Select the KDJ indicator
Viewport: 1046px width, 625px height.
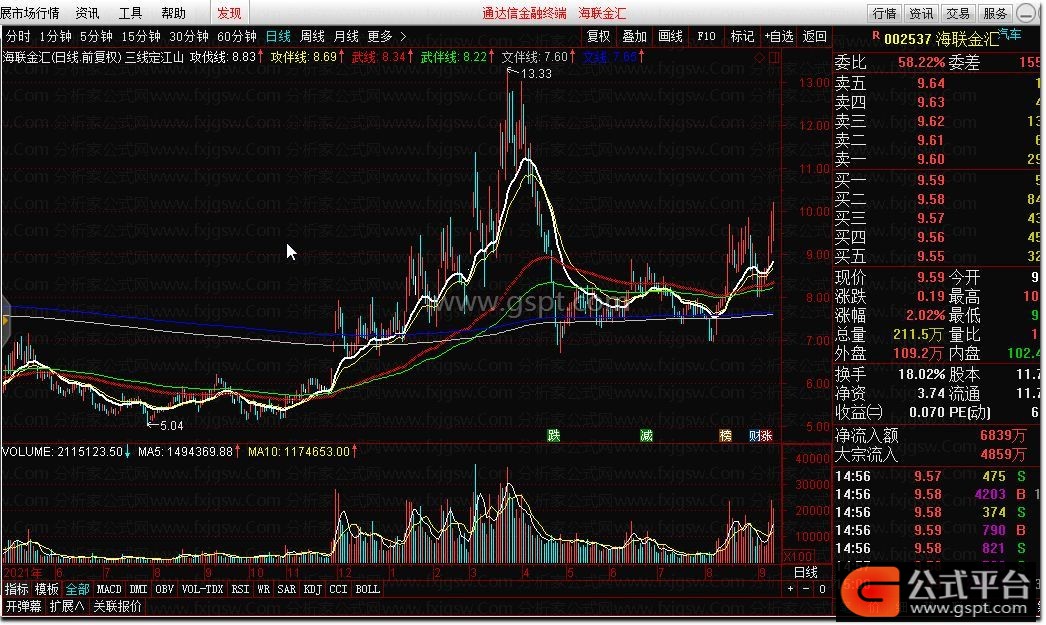click(x=312, y=589)
